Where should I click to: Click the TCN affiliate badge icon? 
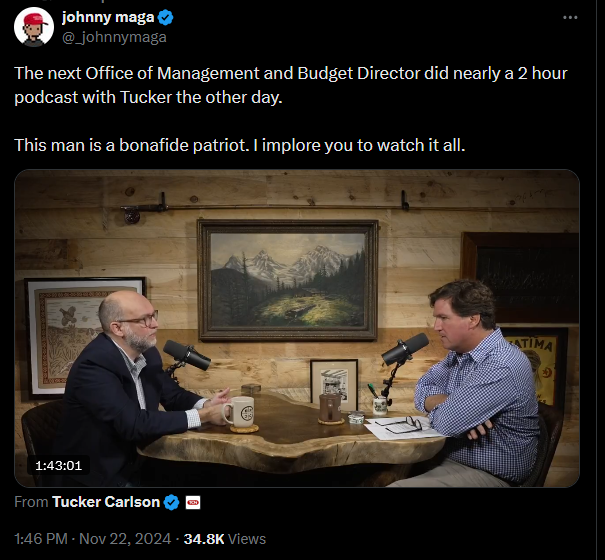[x=193, y=503]
